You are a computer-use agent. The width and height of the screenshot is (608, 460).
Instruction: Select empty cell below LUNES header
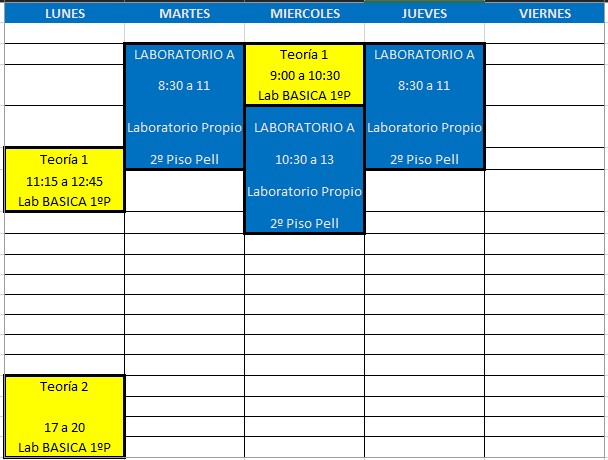click(x=65, y=33)
